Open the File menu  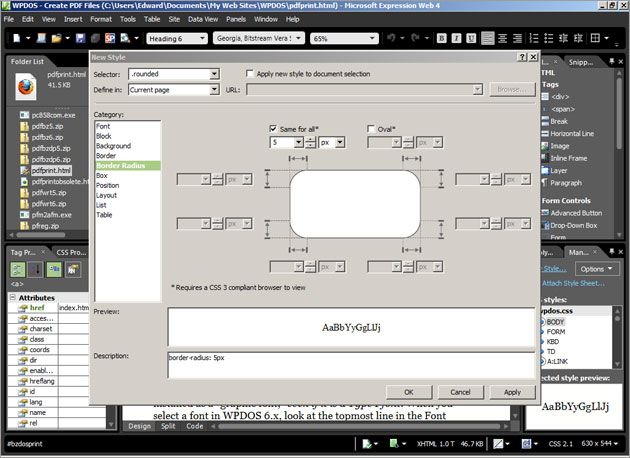pyautogui.click(x=8, y=19)
